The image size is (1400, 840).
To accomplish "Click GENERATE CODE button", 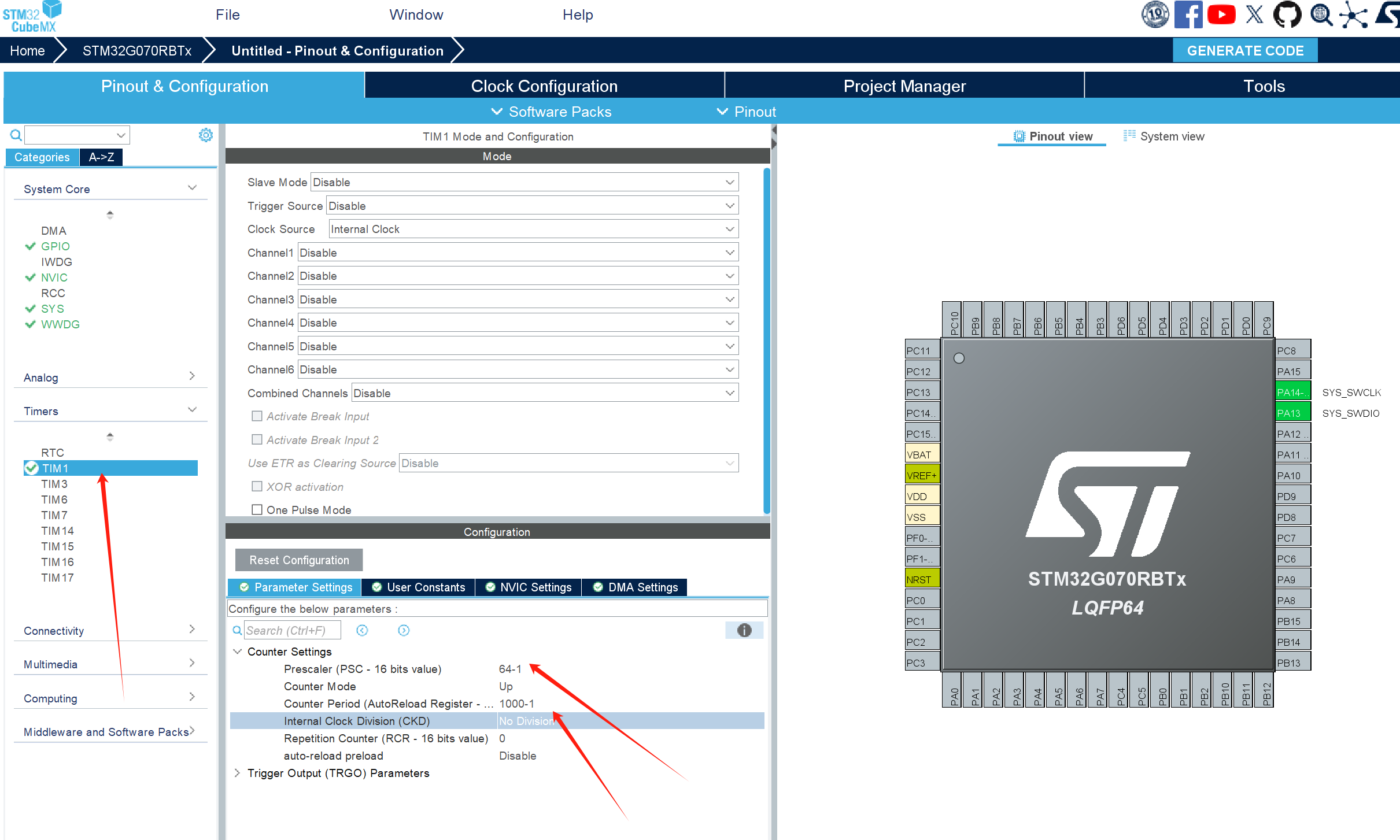I will [1245, 51].
